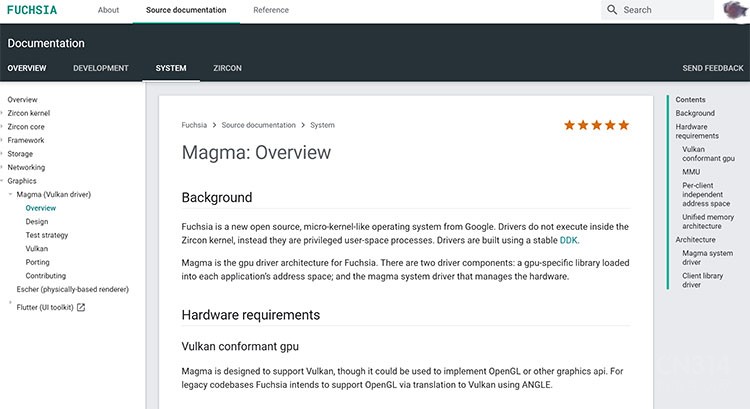This screenshot has height=409, width=750.
Task: Click the external link icon next to Flutter
Action: (81, 307)
